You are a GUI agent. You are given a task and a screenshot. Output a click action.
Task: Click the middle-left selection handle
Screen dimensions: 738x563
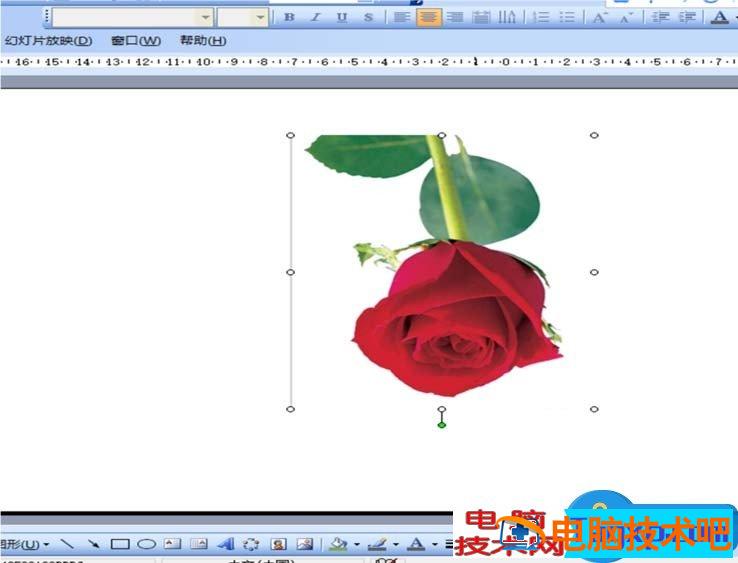pos(290,272)
